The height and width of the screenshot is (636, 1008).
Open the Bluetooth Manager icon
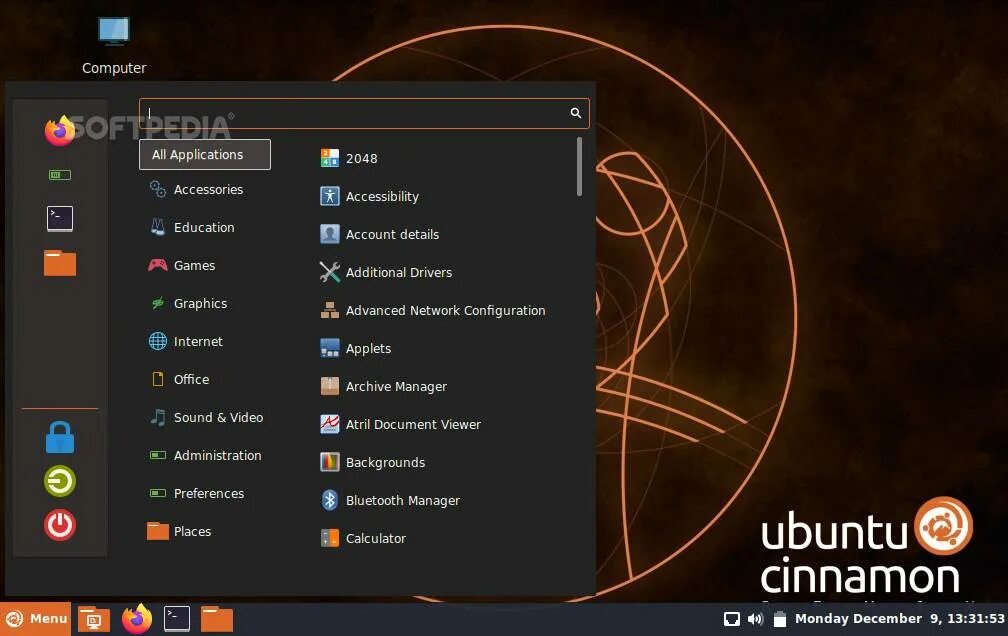click(x=330, y=500)
